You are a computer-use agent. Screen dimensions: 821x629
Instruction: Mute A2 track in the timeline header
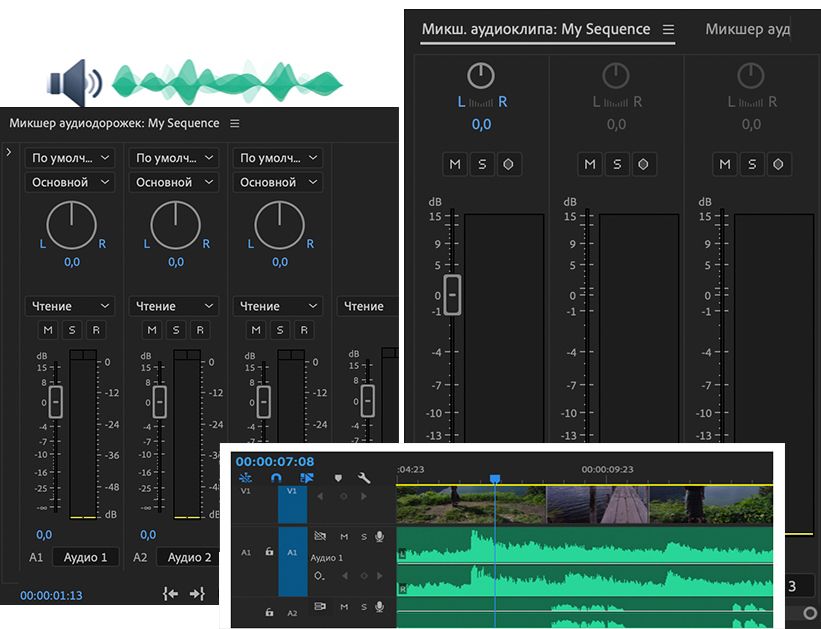(x=344, y=607)
